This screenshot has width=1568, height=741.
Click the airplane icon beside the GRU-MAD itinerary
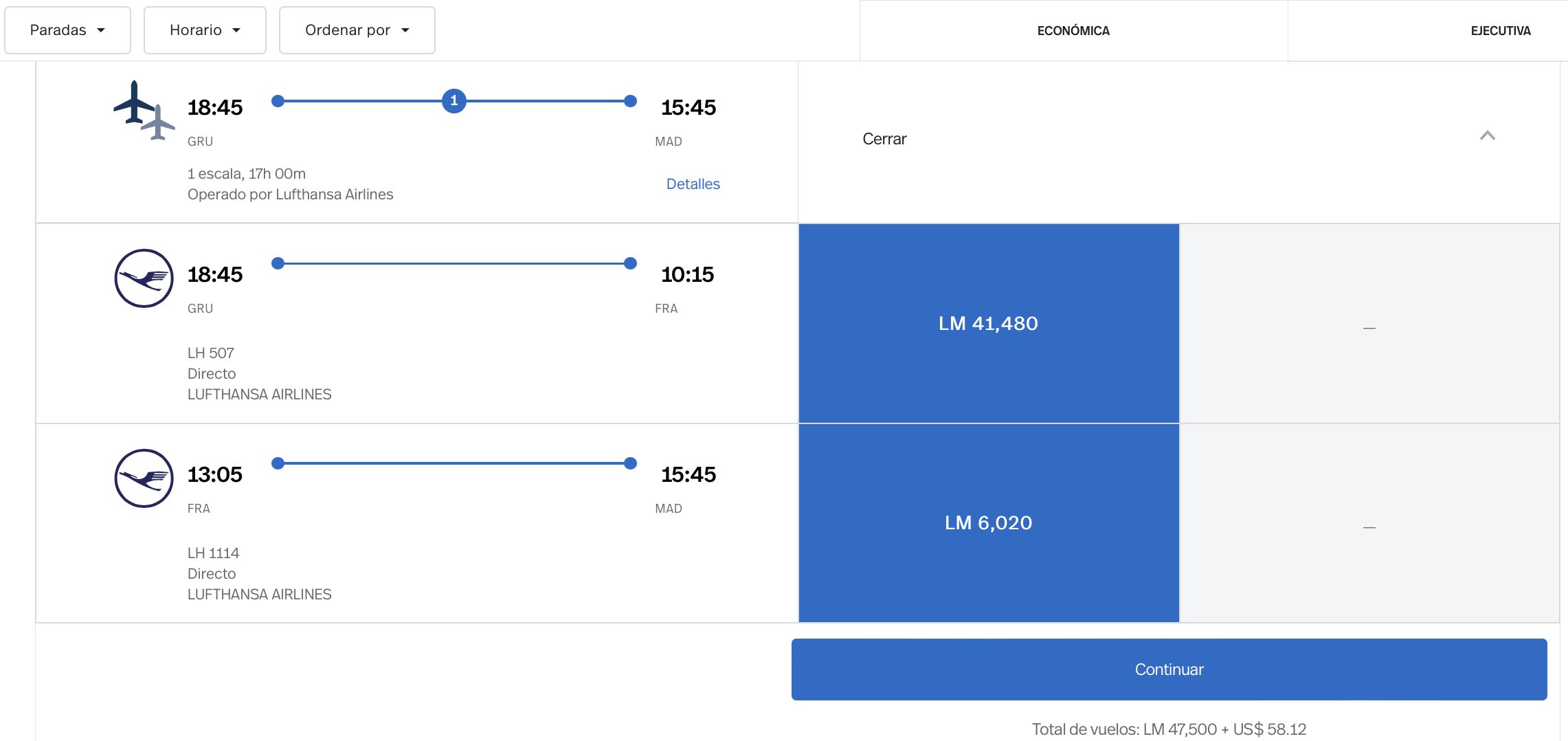click(143, 110)
